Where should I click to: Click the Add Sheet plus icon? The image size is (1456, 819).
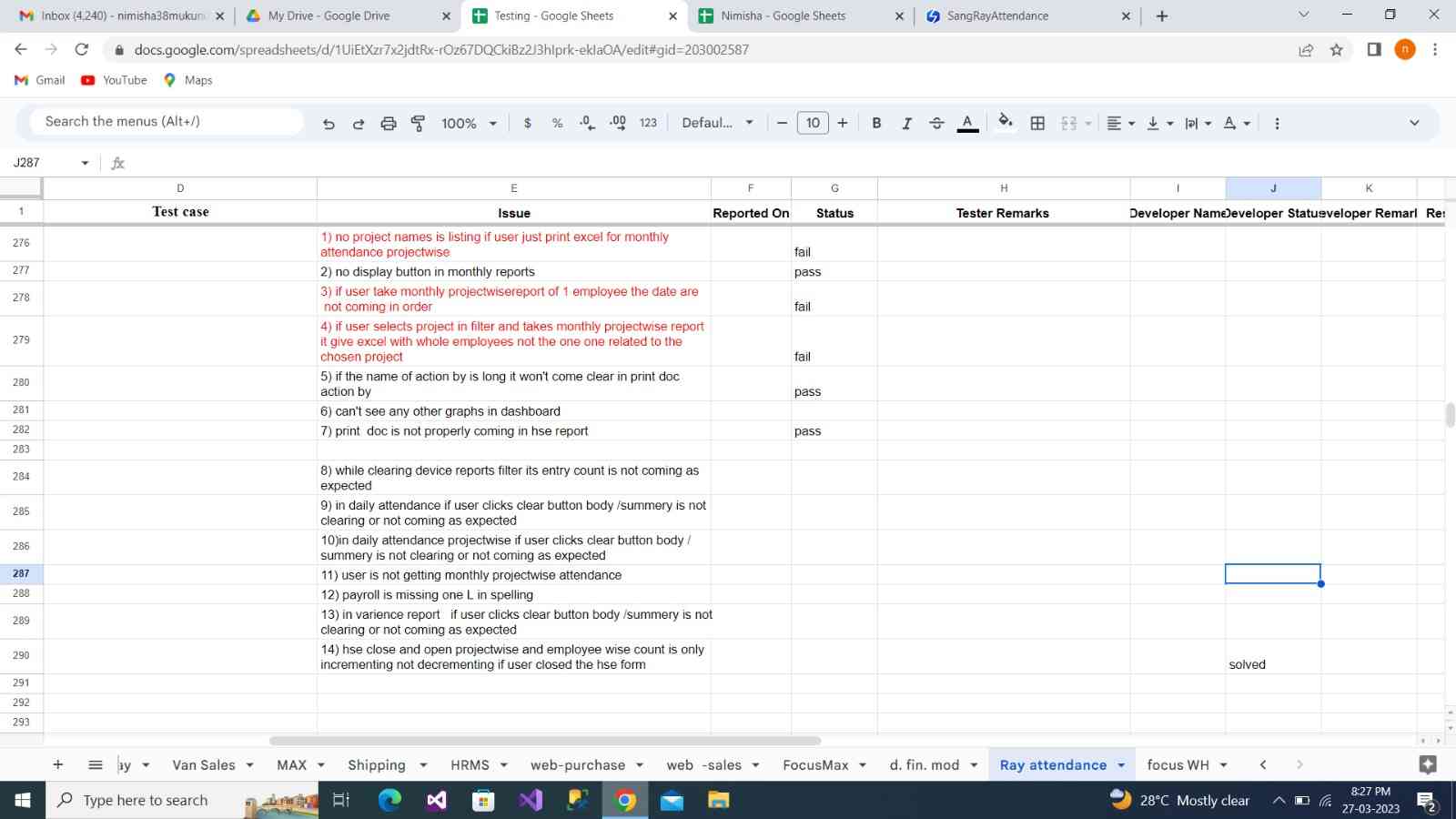click(58, 765)
